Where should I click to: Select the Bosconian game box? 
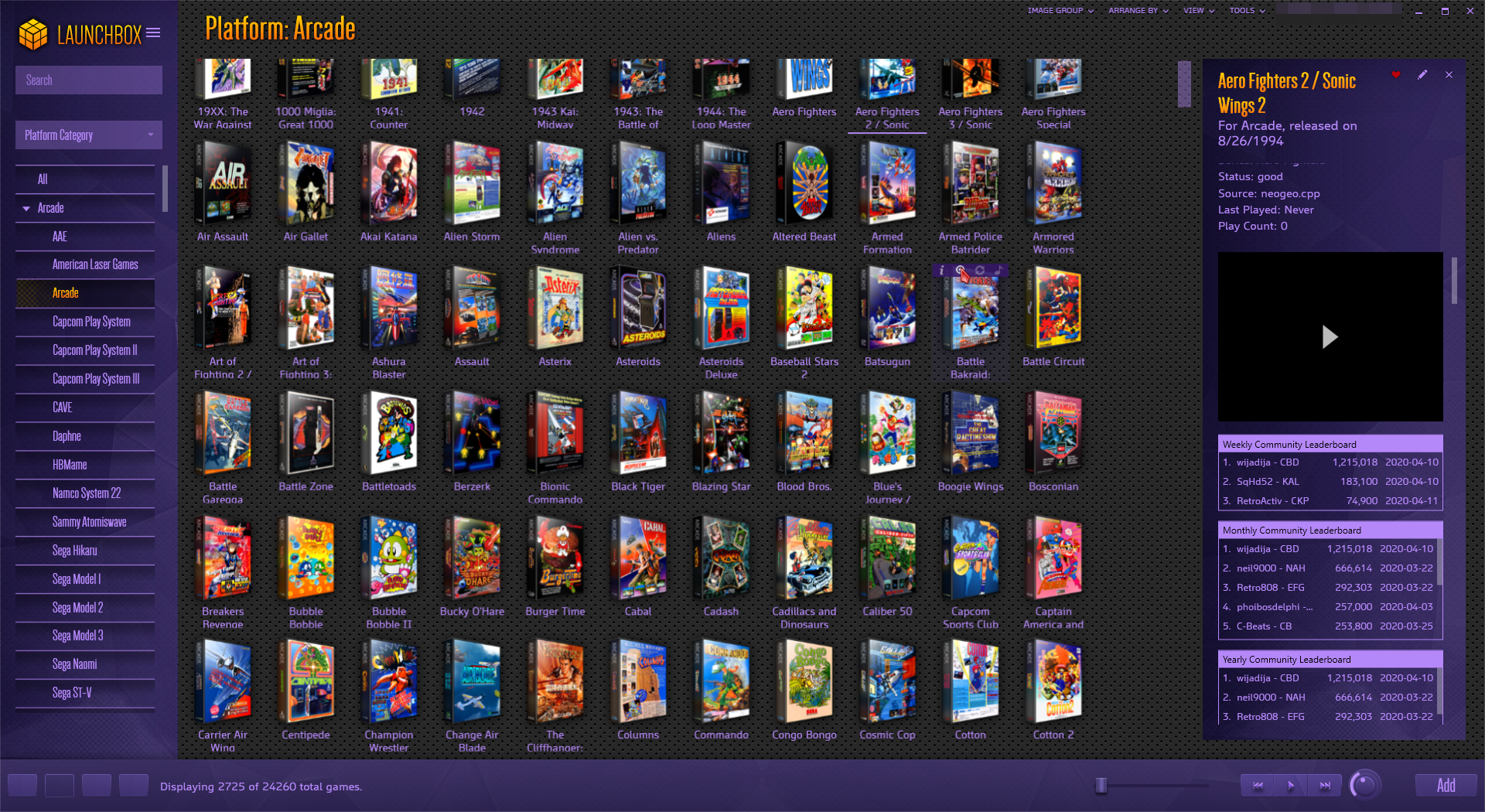pos(1053,433)
